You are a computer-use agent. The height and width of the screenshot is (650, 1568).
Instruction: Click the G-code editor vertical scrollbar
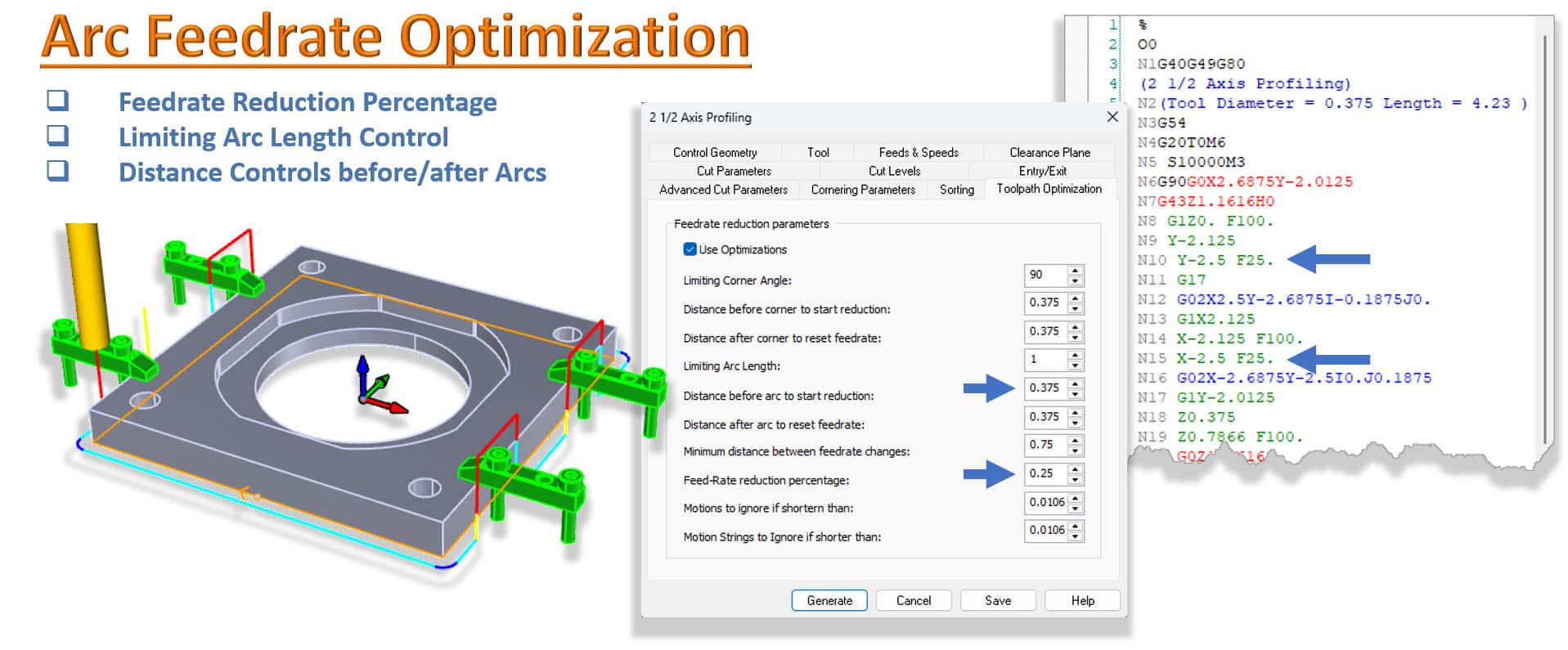tap(1544, 237)
